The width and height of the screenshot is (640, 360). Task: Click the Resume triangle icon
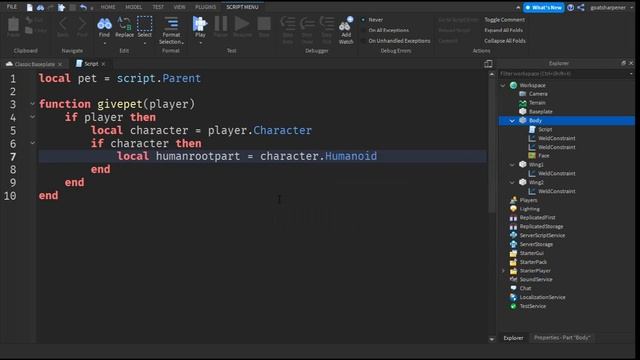[242, 24]
